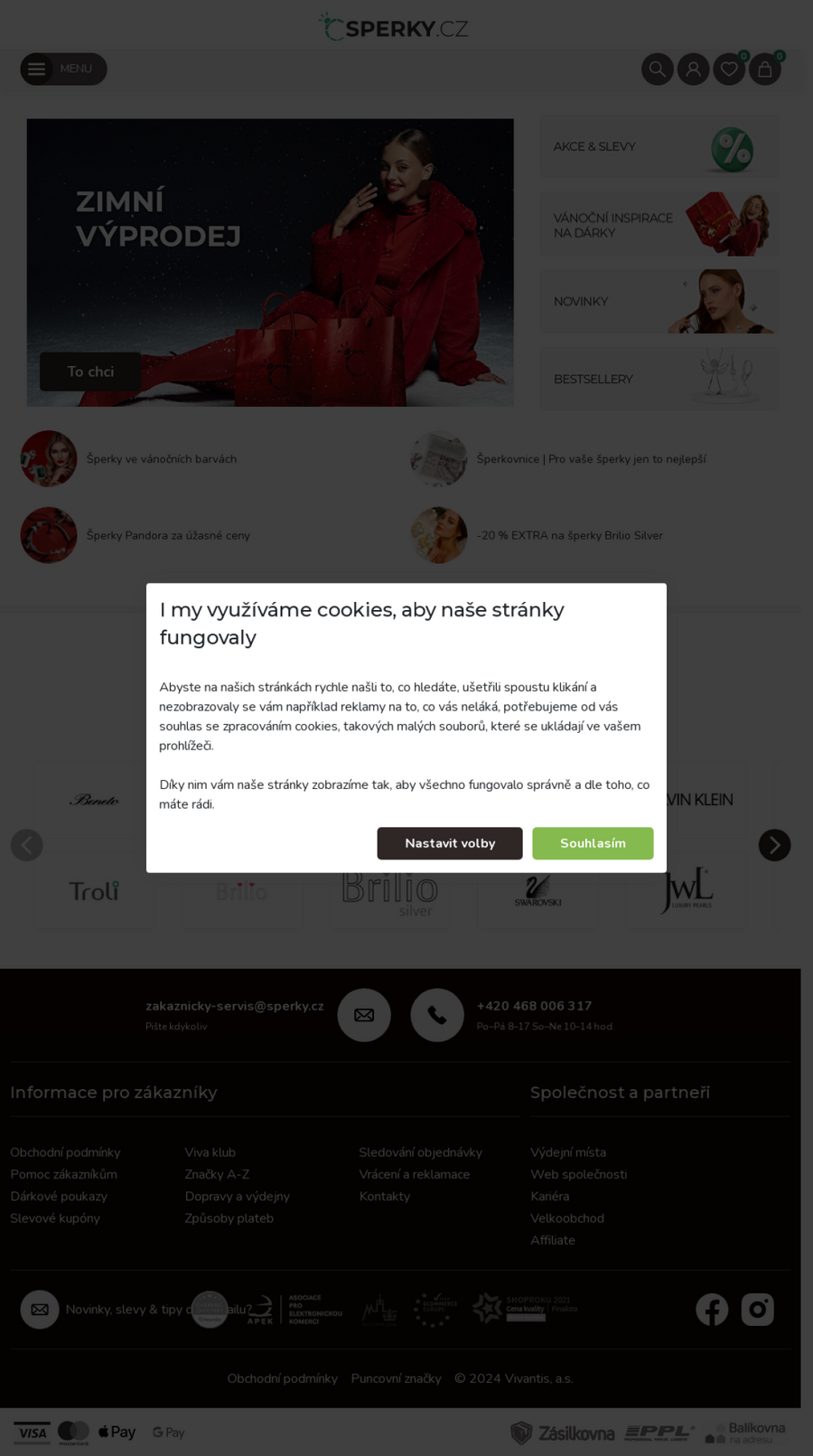Open the Instagram profile icon
Screen dimensions: 813x1456
(758, 1310)
